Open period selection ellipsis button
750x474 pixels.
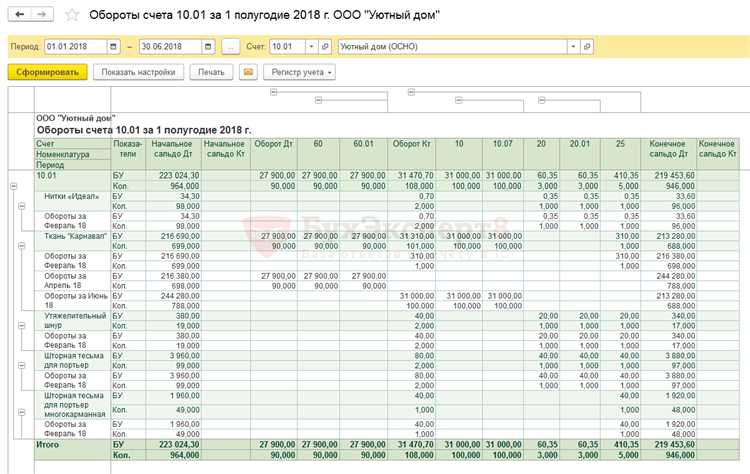point(230,47)
